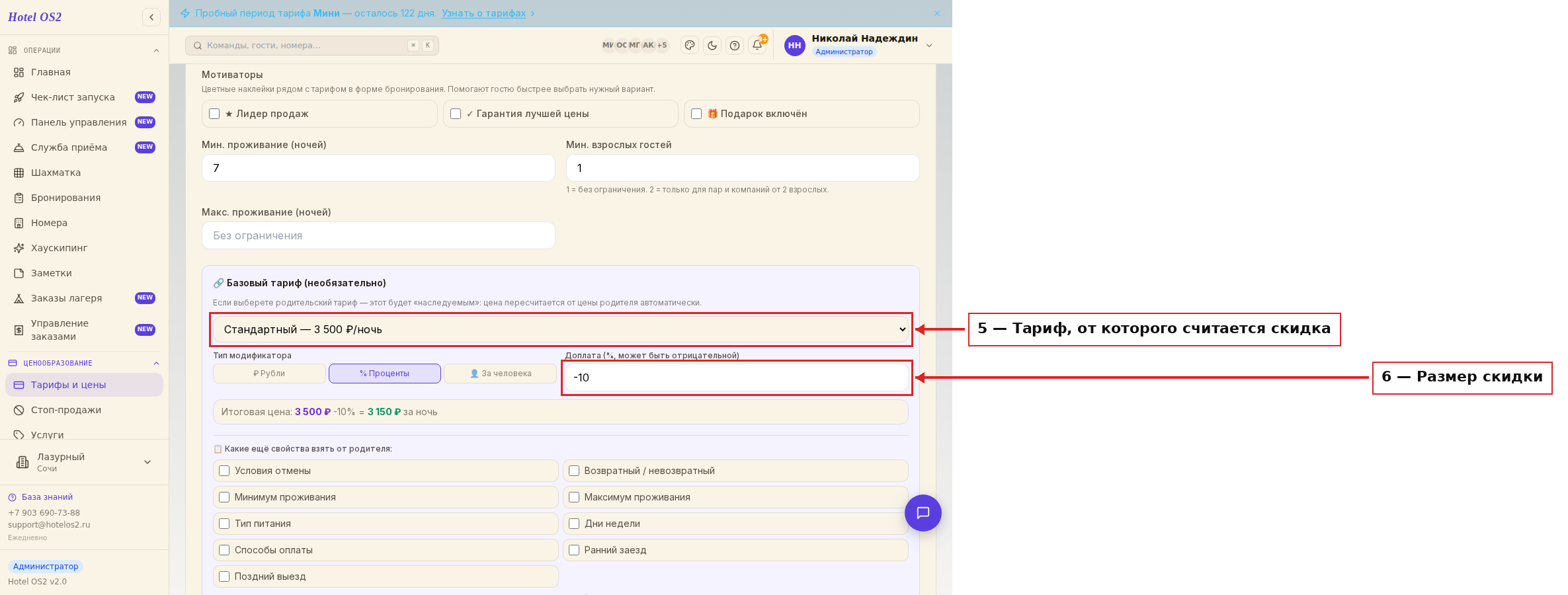
Task: Open the Хаускипинг menu item
Action: coord(84,248)
